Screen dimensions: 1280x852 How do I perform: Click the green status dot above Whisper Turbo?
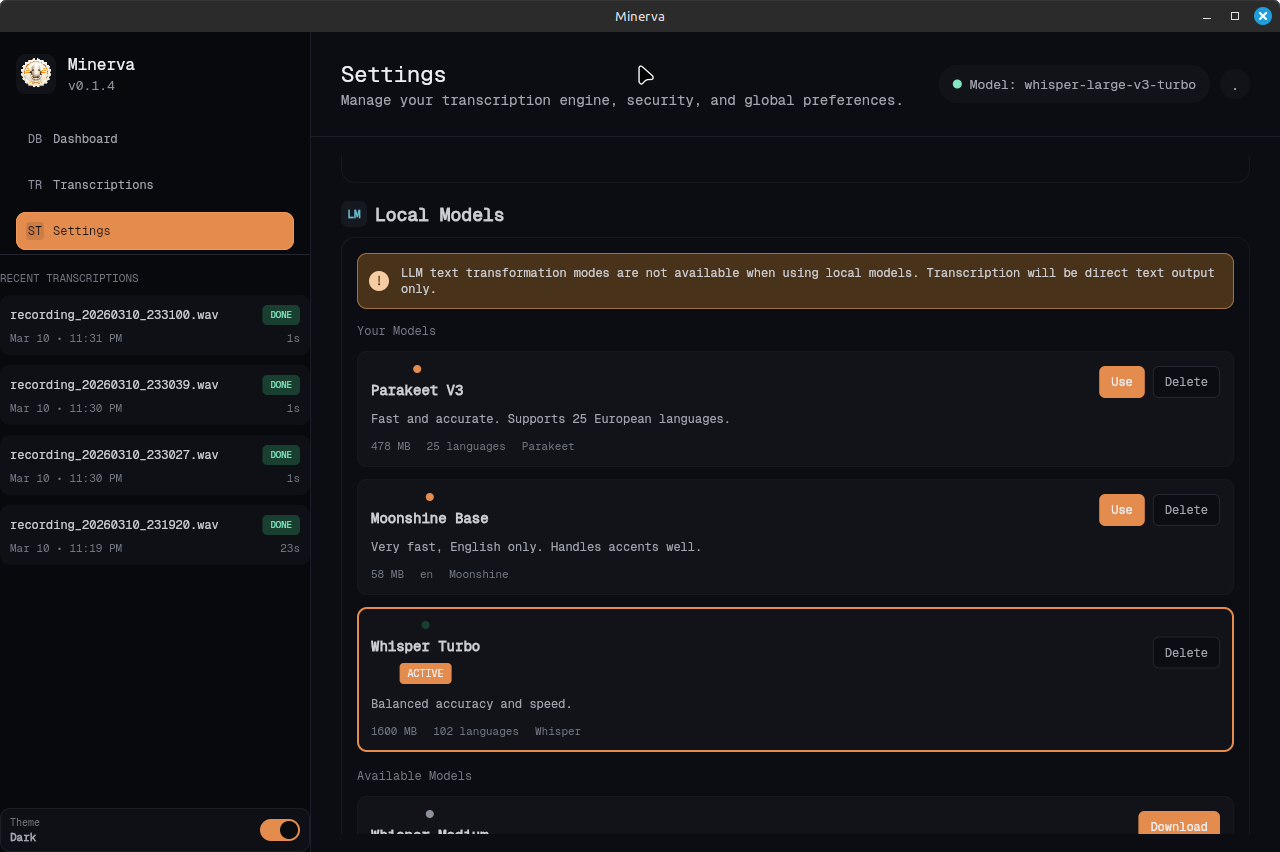coord(425,624)
